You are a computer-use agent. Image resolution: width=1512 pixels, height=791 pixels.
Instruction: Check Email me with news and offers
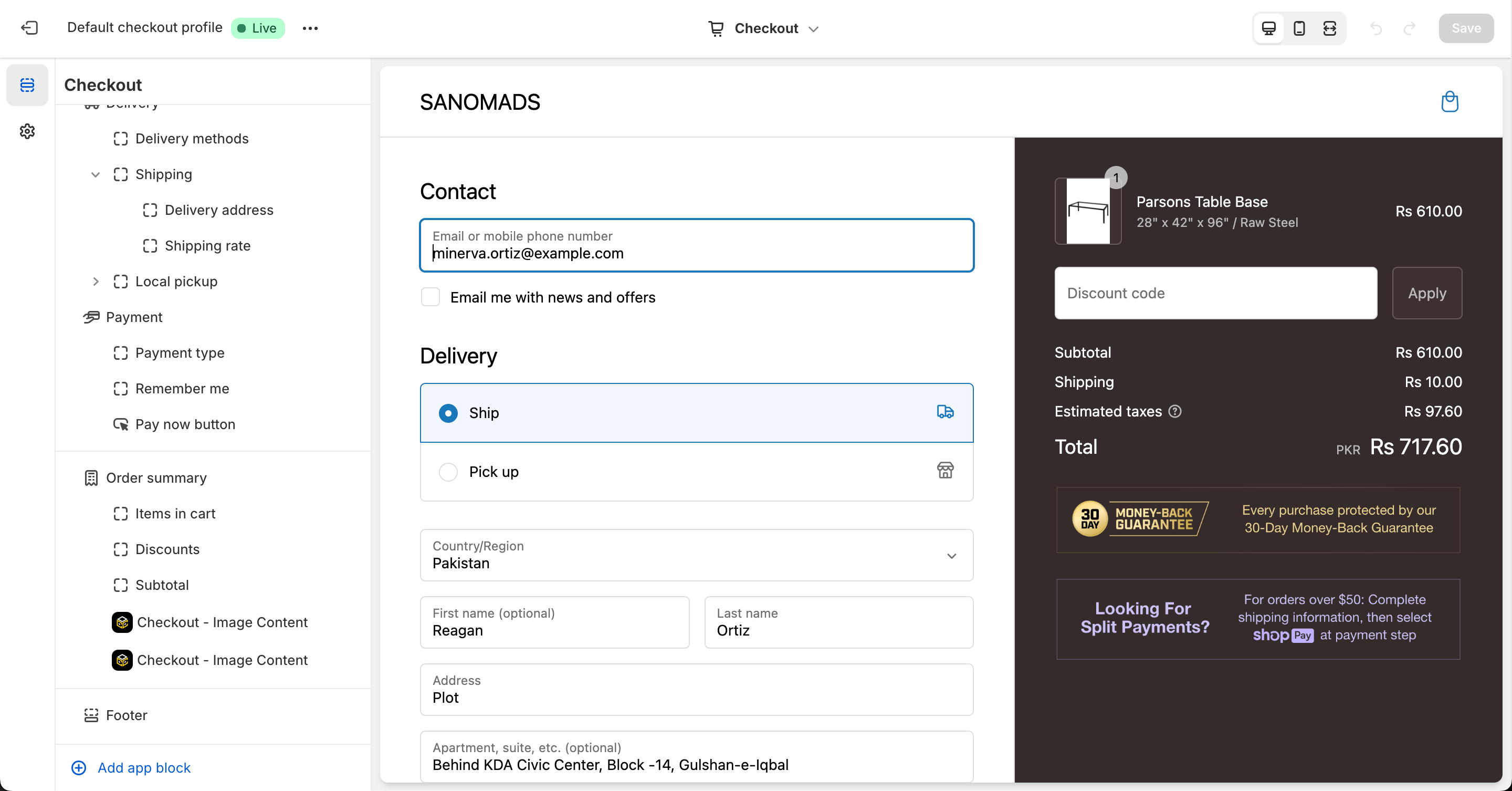(x=431, y=297)
